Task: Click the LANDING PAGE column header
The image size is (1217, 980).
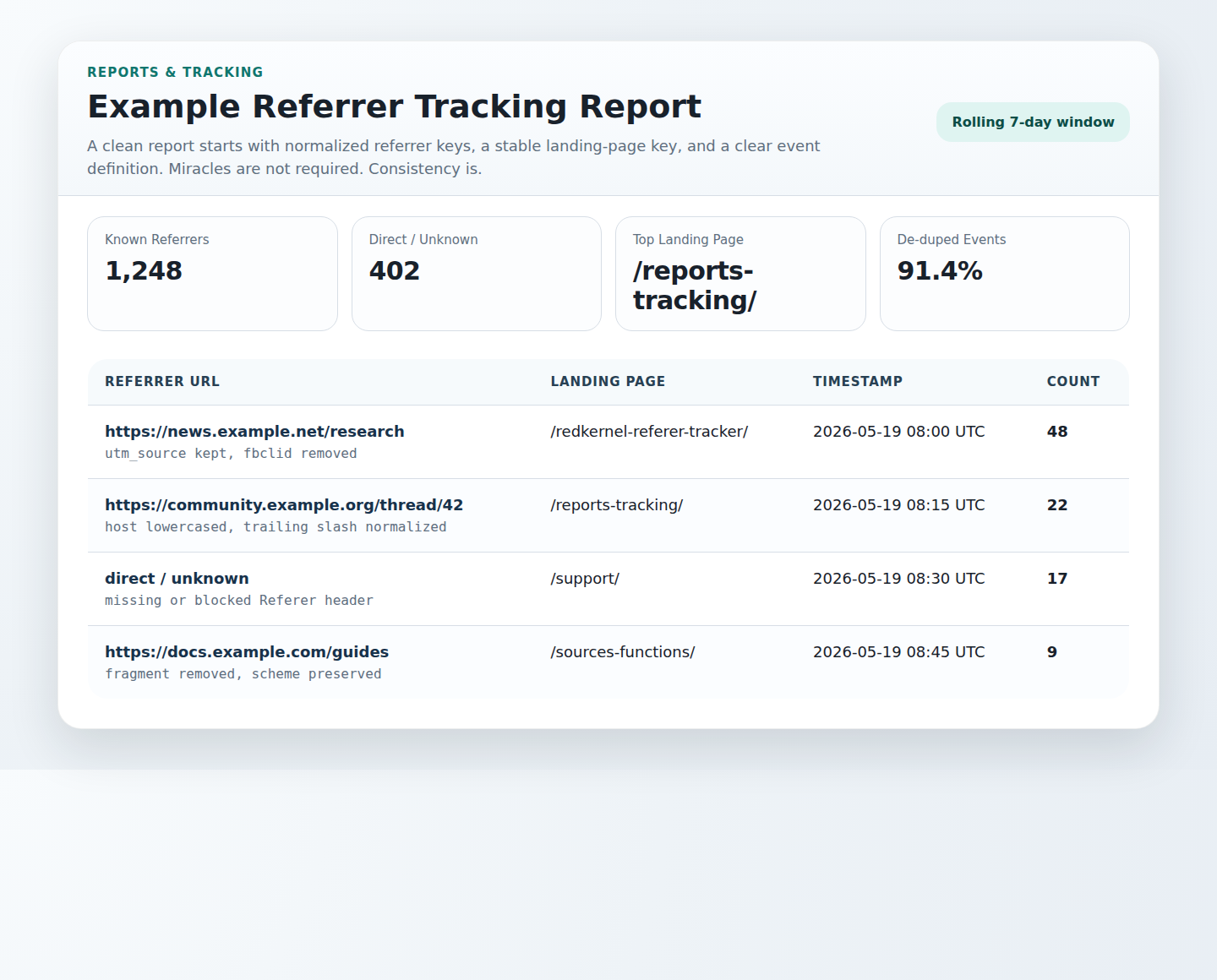Action: click(608, 382)
